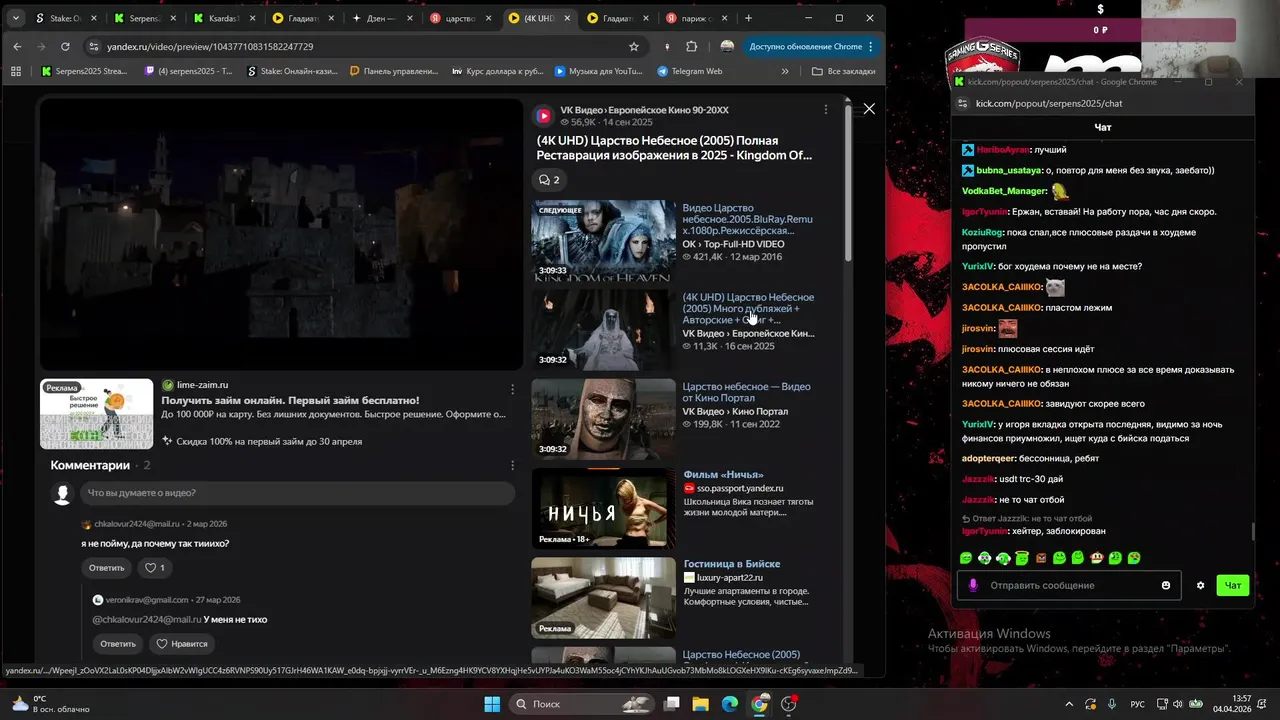The height and width of the screenshot is (720, 1280).
Task: Open the Kingdom of Heaven следующее thumbnail
Action: [603, 241]
